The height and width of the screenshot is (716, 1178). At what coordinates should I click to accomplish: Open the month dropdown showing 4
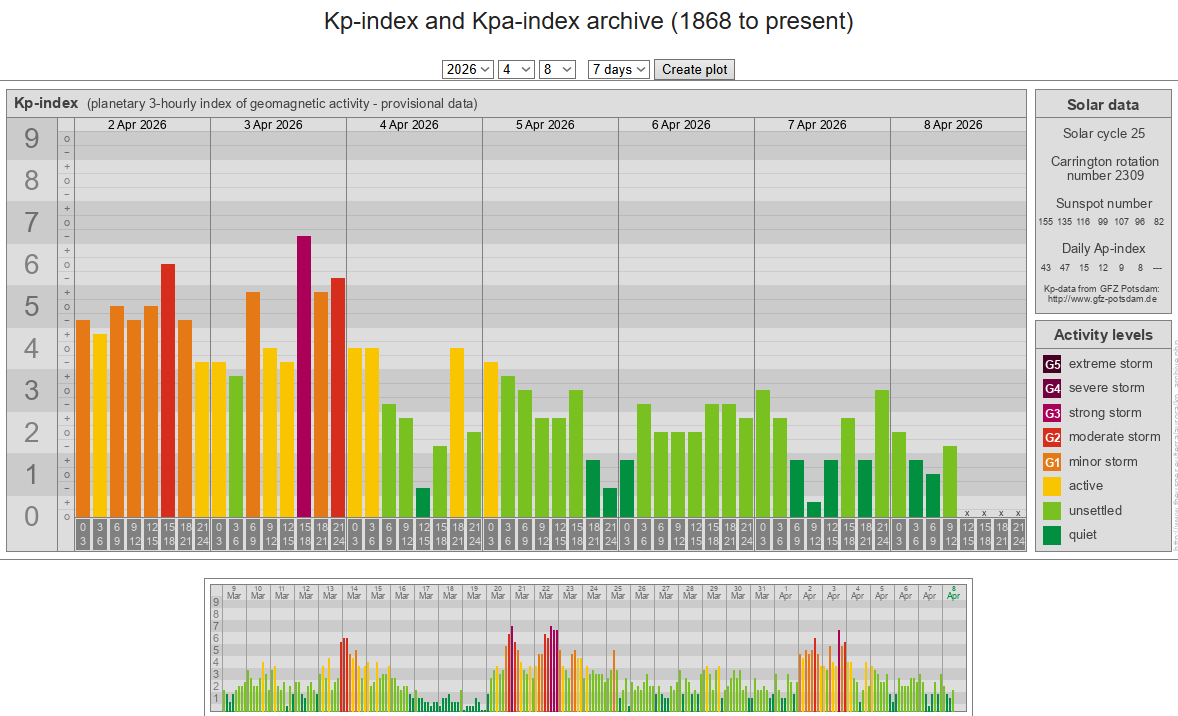[x=515, y=69]
